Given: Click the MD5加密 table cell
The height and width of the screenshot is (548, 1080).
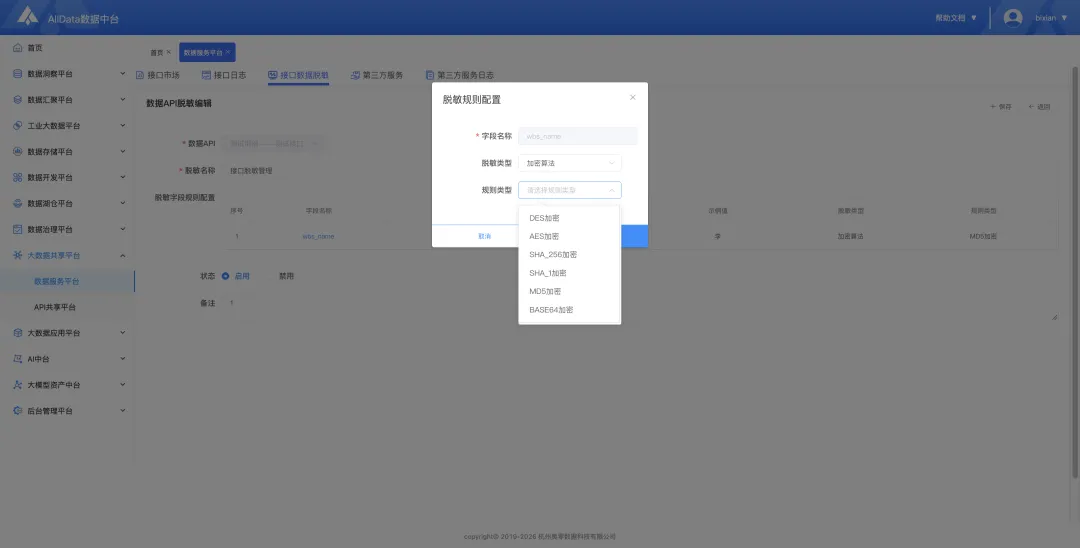Looking at the screenshot, I should (983, 236).
